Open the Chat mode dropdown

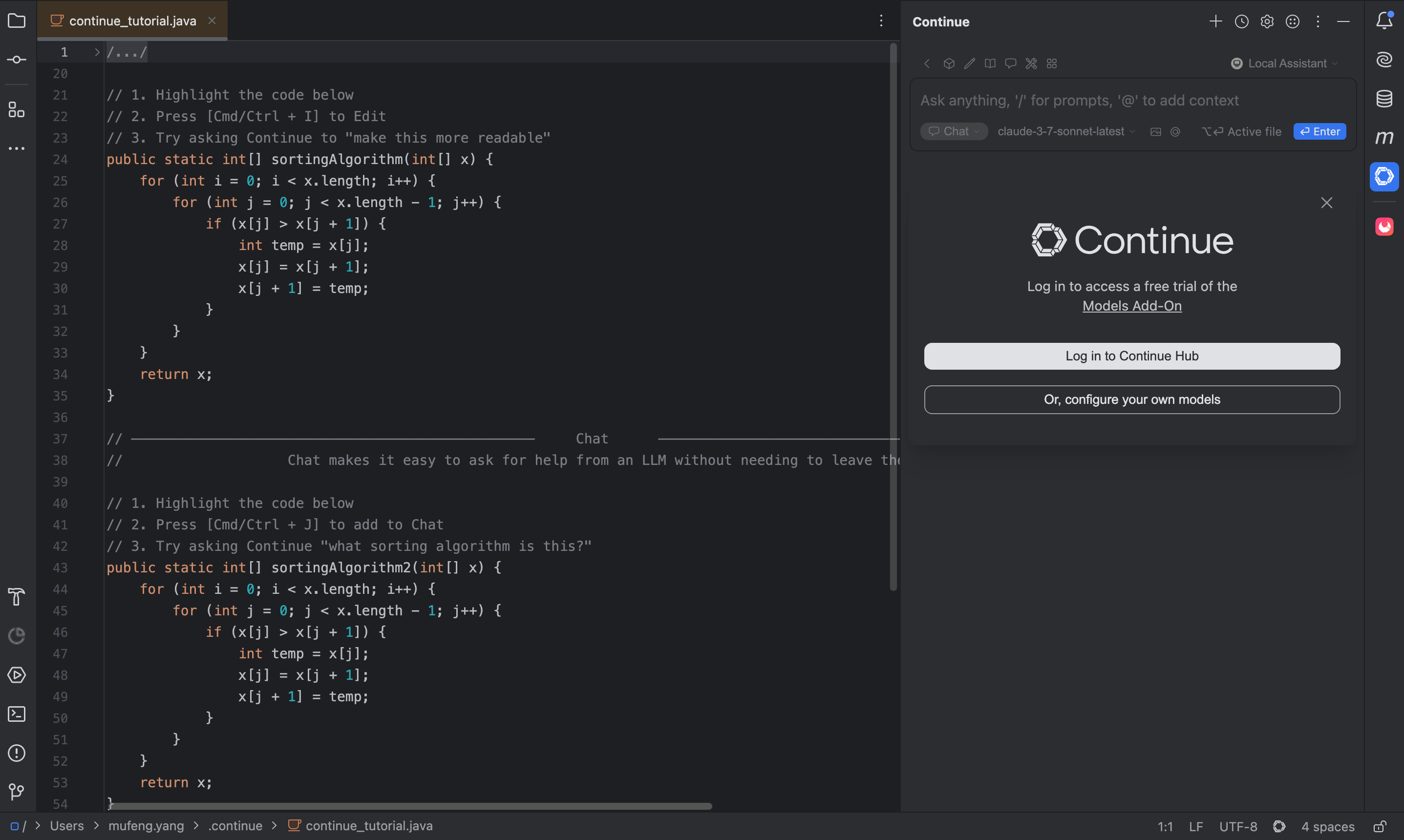coord(954,131)
